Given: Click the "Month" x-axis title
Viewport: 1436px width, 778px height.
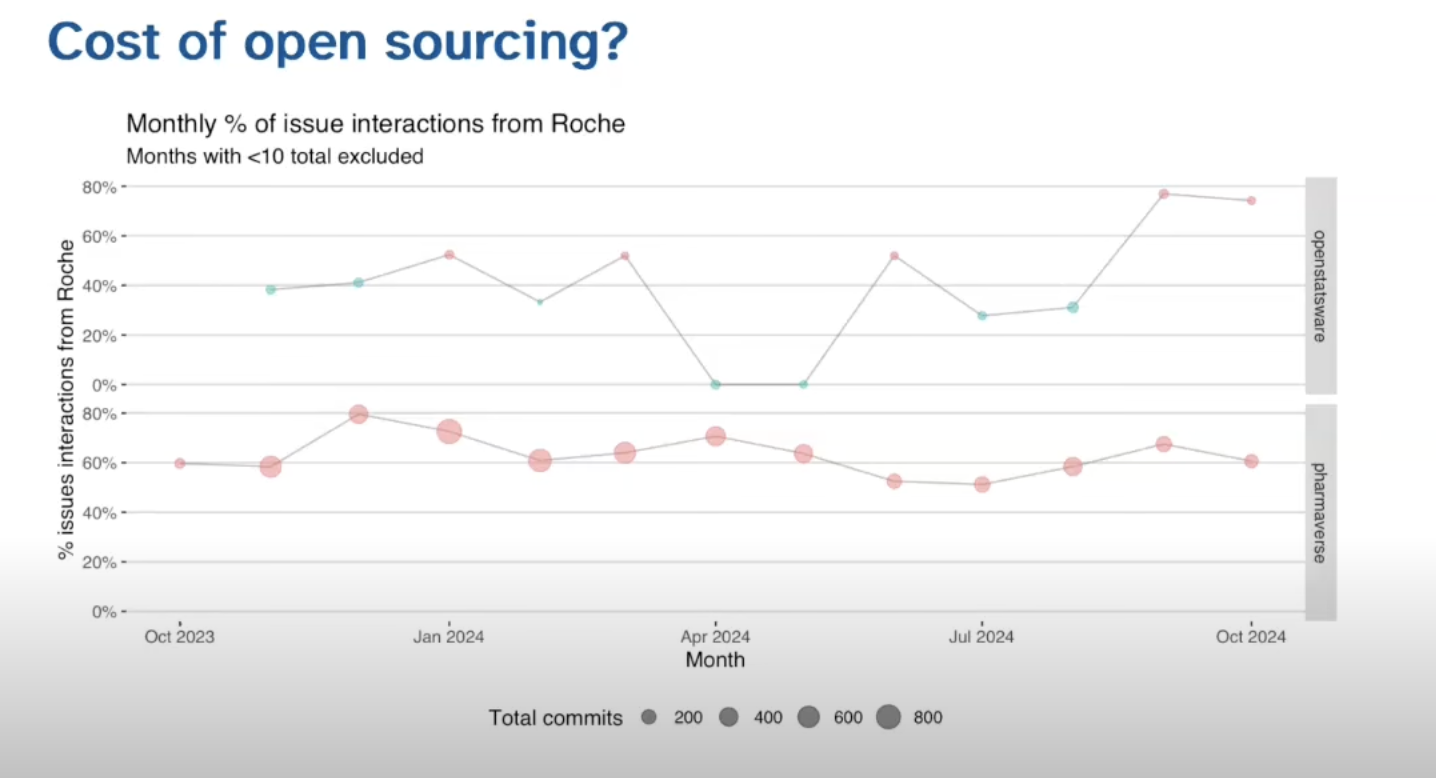Looking at the screenshot, I should click(x=715, y=660).
